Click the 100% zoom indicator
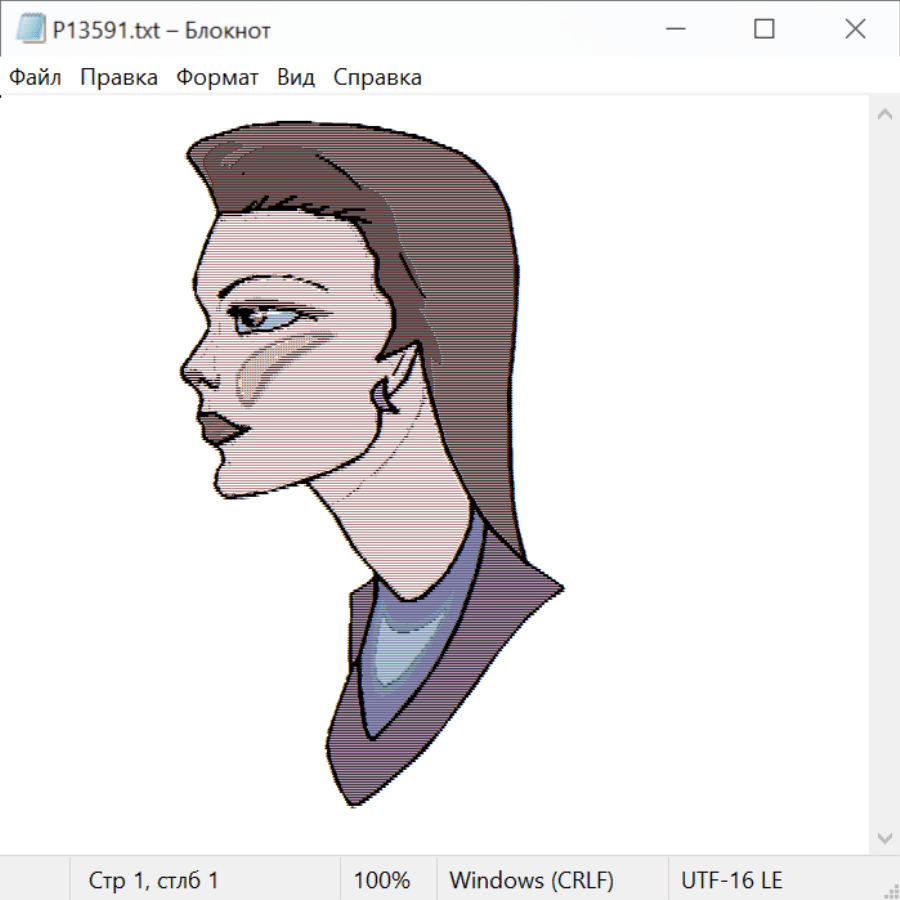The height and width of the screenshot is (900, 900). click(x=382, y=880)
